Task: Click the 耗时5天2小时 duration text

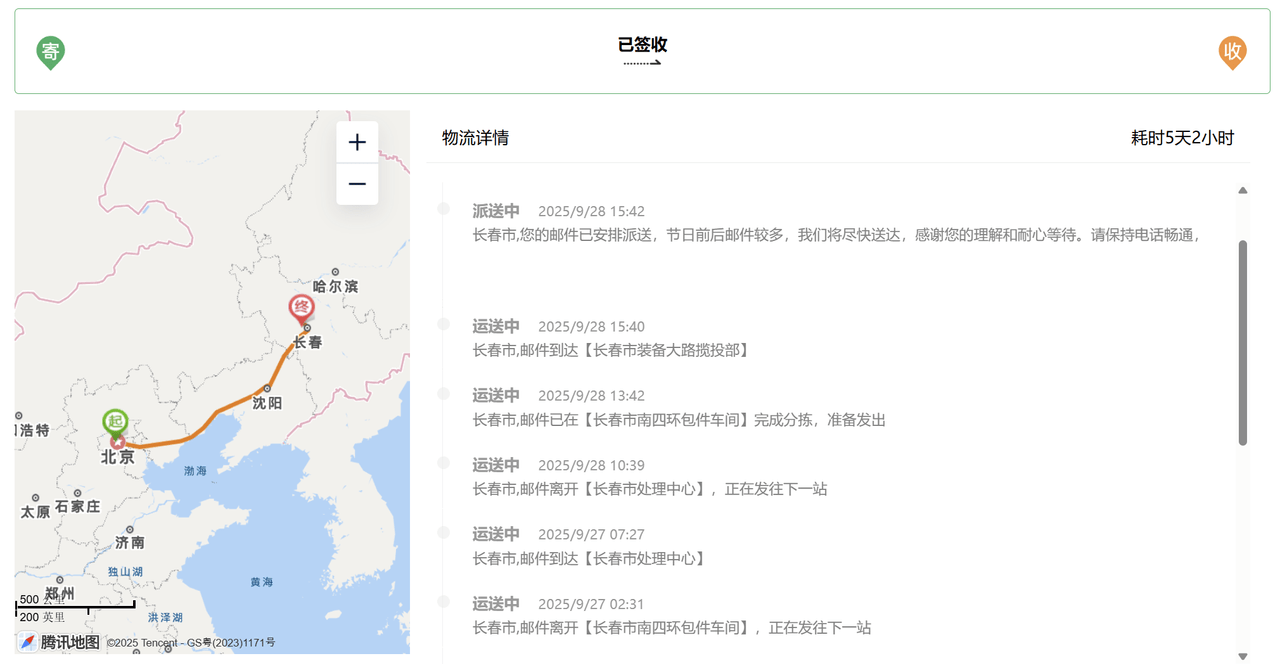Action: [x=1182, y=138]
